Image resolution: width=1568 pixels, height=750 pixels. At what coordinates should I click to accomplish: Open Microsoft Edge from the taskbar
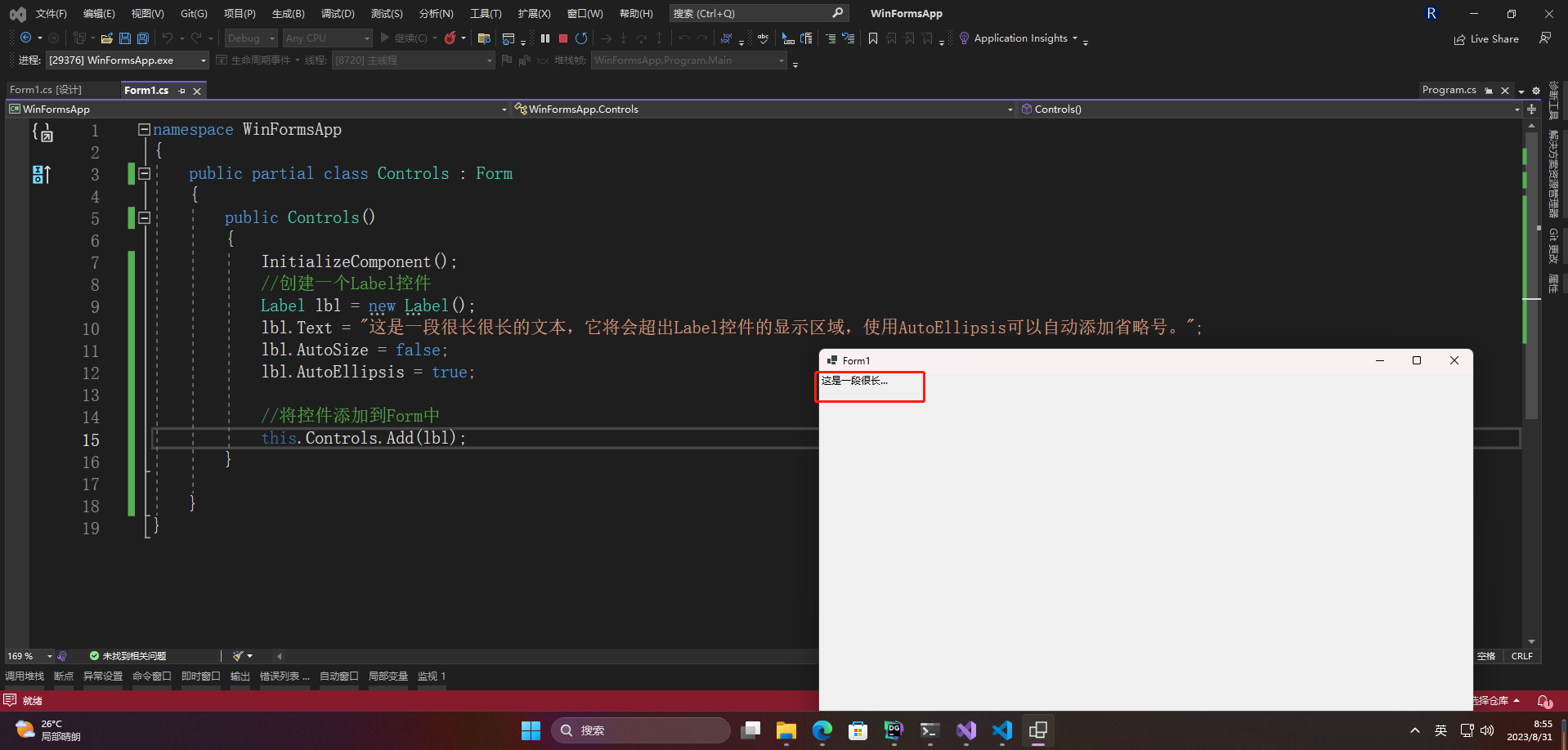point(822,730)
